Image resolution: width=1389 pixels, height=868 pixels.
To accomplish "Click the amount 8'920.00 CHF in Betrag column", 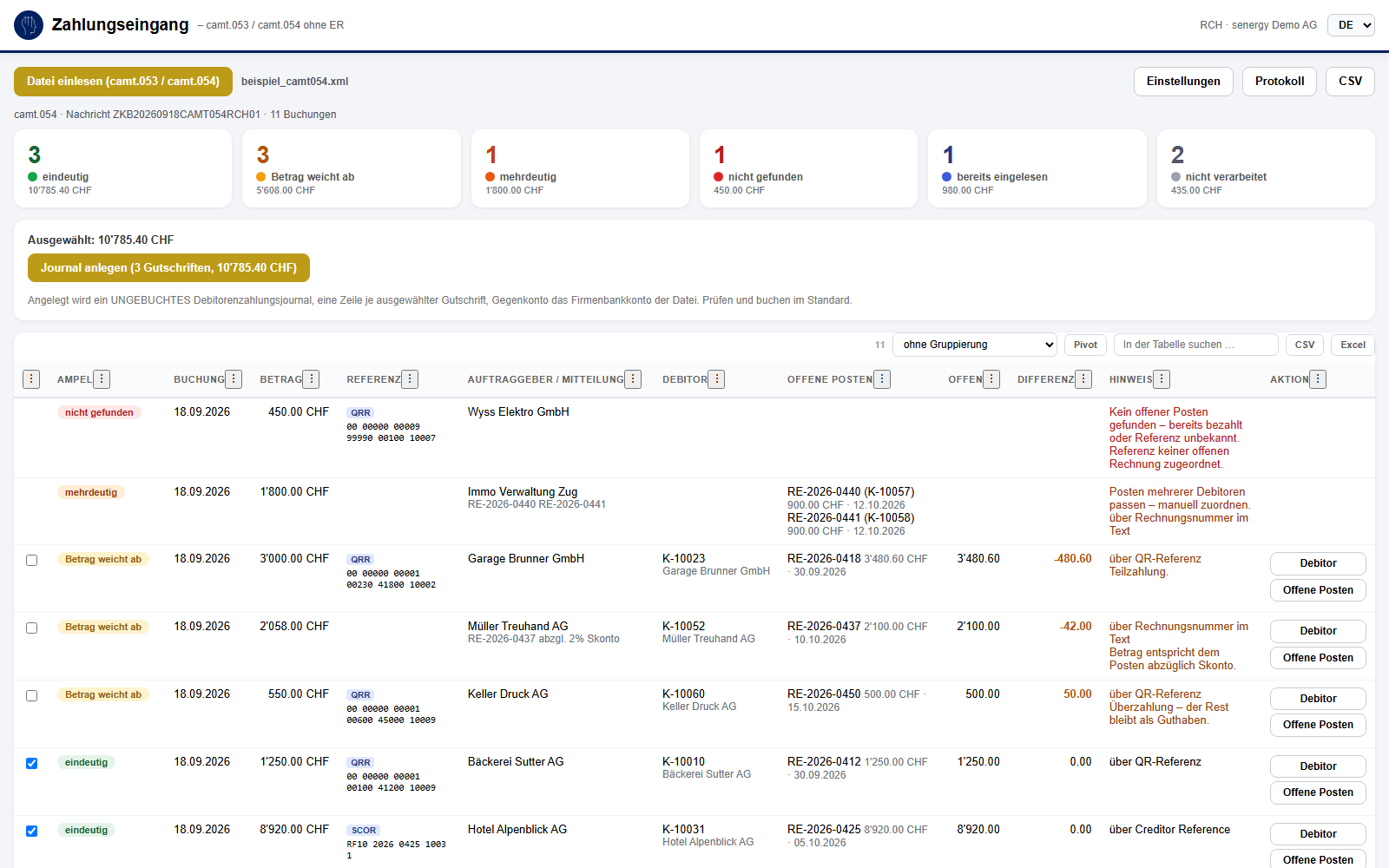I will pos(294,830).
